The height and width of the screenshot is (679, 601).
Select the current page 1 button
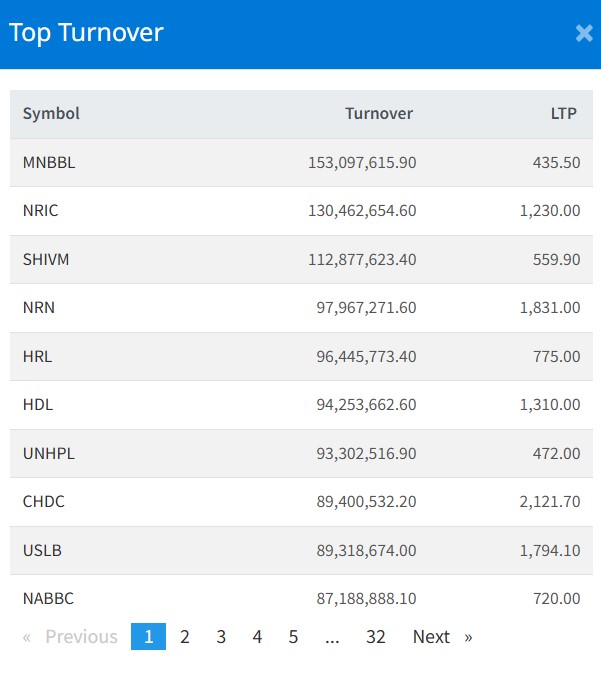tap(148, 637)
